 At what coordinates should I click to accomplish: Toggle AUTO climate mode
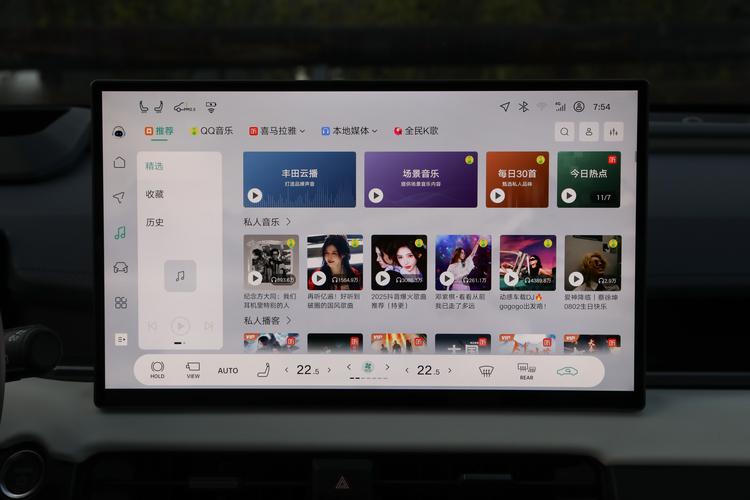228,371
